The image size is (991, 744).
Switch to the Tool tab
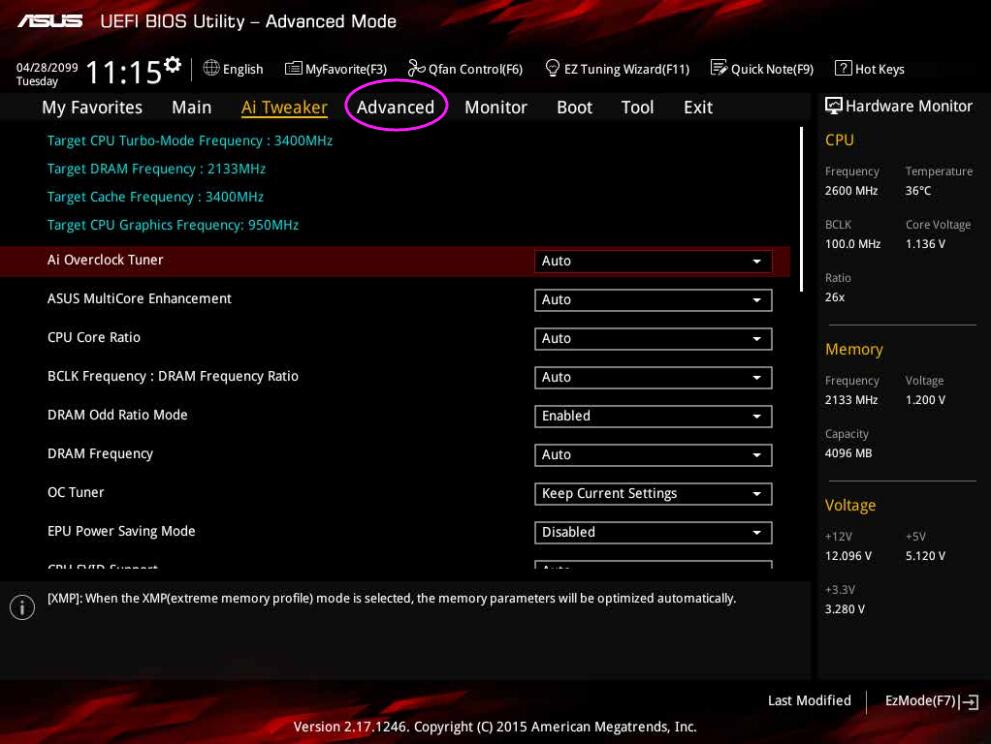coord(637,107)
